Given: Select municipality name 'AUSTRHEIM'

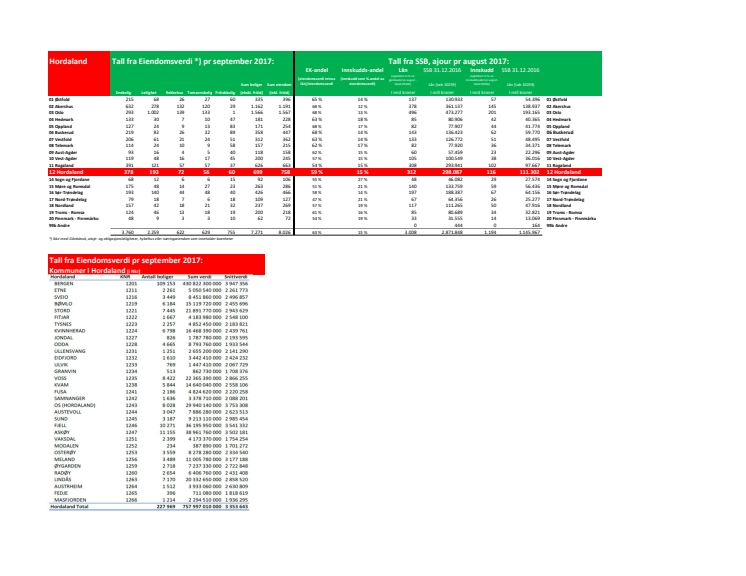Looking at the screenshot, I should (68, 487).
